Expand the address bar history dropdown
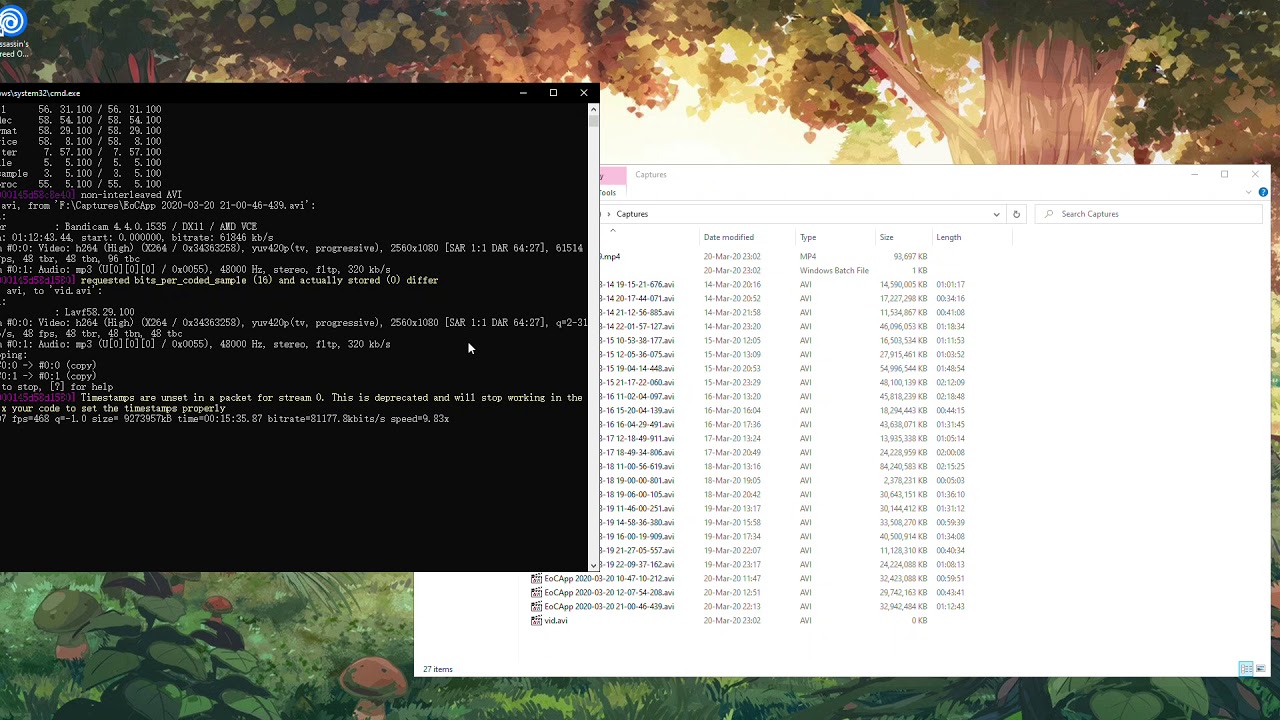The width and height of the screenshot is (1280, 720). 996,214
